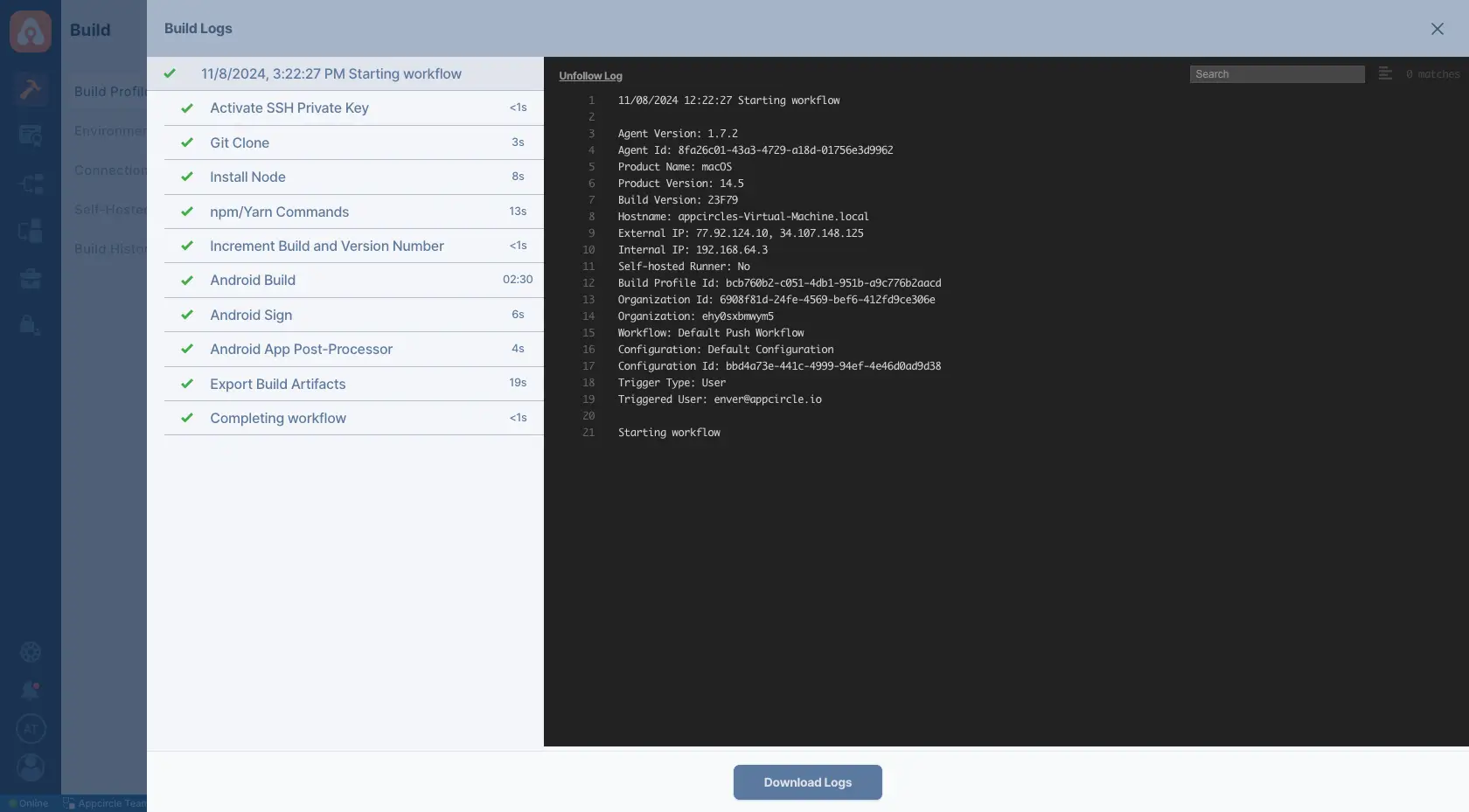Open the second sidebar icon below the Build hammer
1469x812 pixels.
point(31,184)
